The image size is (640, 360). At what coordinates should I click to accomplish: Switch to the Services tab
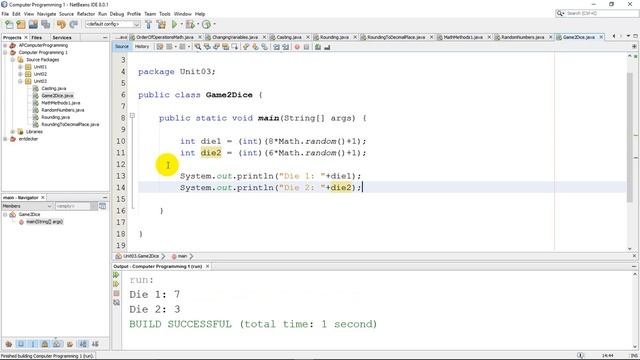pyautogui.click(x=62, y=37)
